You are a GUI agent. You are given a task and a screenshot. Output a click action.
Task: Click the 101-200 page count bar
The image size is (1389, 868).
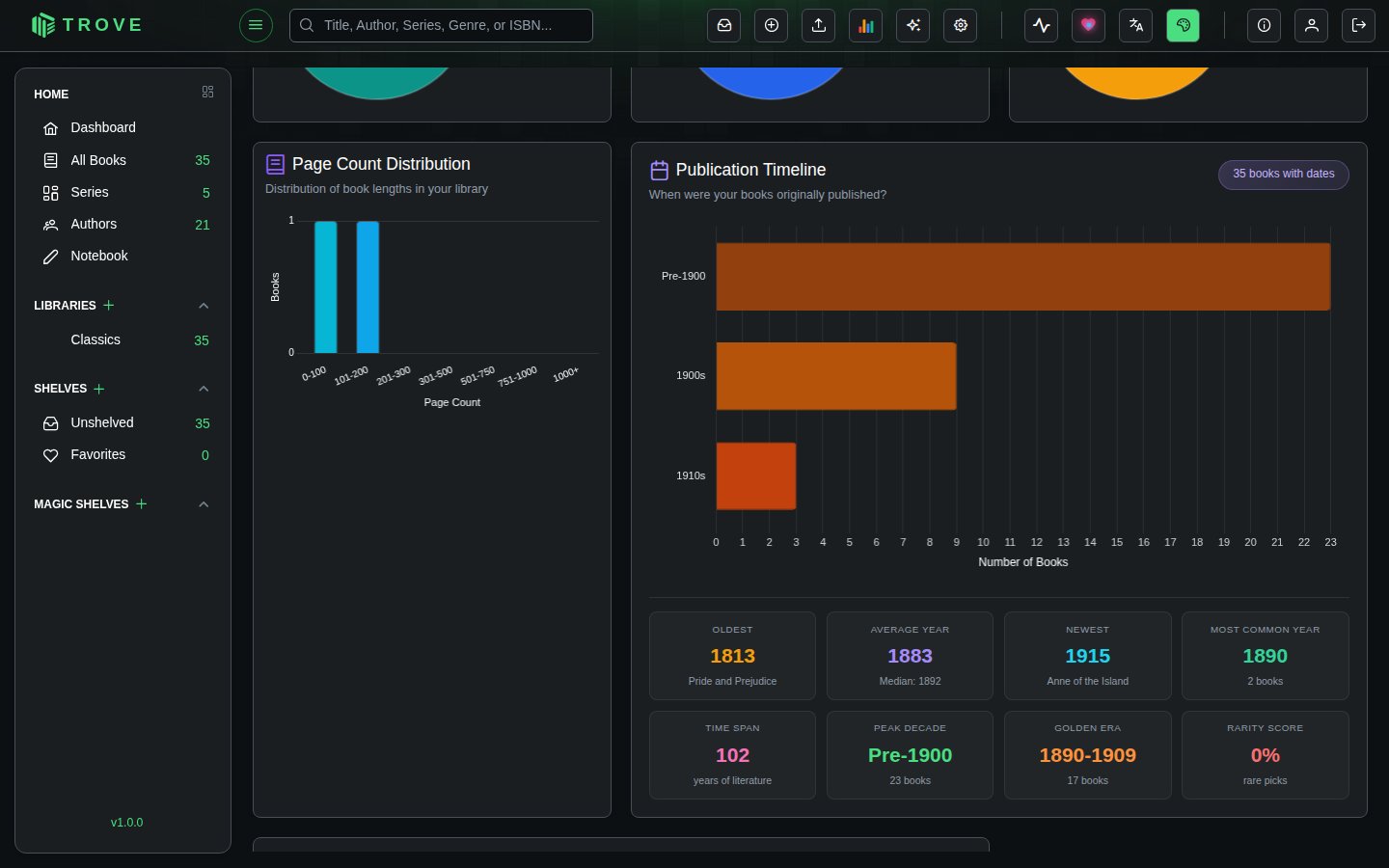(368, 287)
